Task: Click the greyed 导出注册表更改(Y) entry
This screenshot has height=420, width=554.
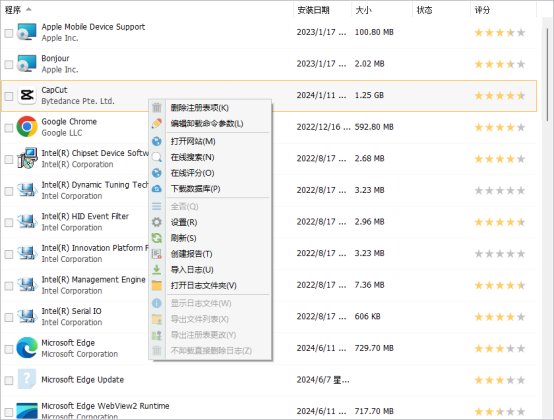Action: click(x=211, y=335)
